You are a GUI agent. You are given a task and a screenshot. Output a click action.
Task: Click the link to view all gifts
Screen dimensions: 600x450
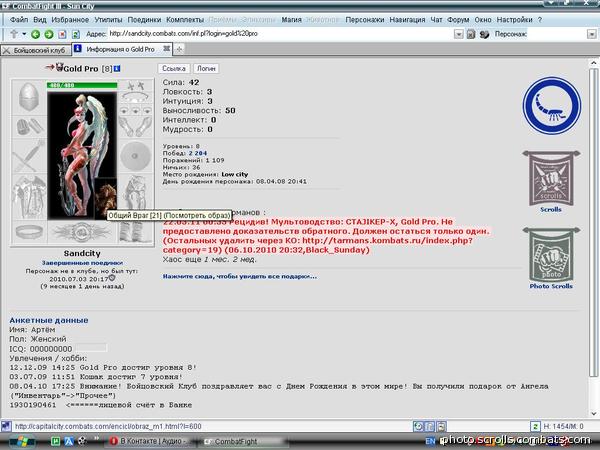point(240,276)
